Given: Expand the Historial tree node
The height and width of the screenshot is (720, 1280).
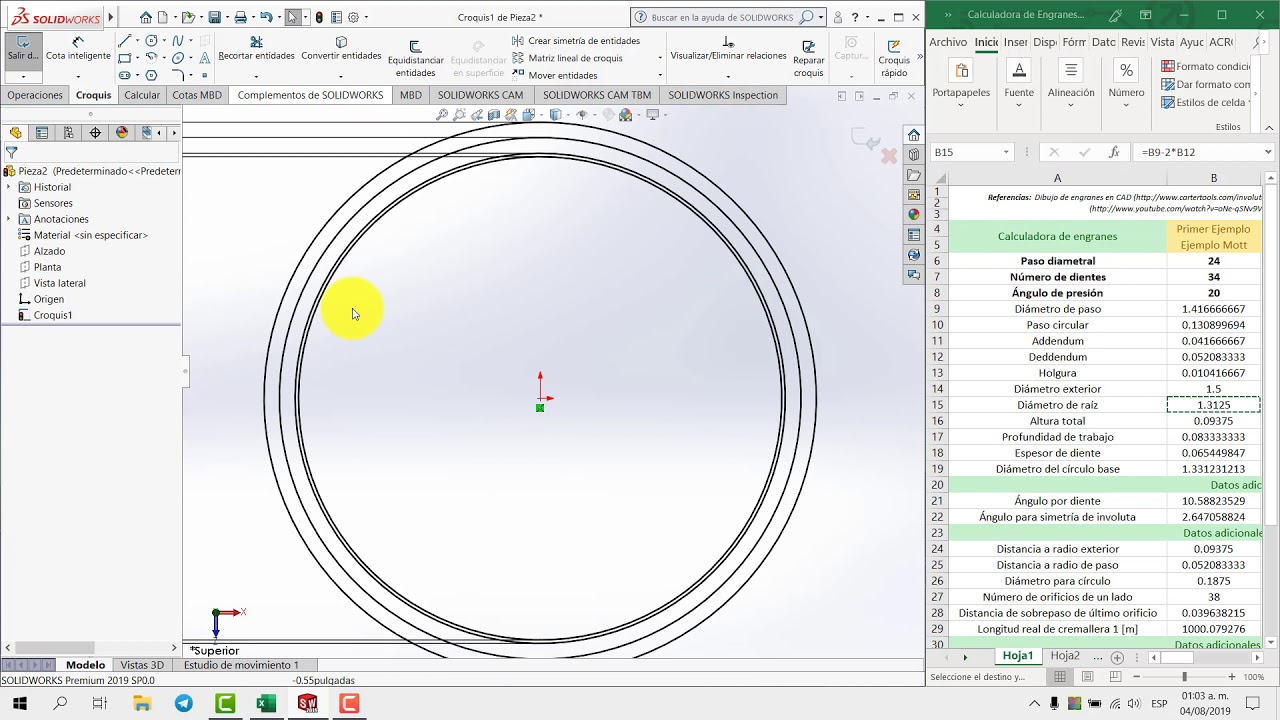Looking at the screenshot, I should point(9,187).
